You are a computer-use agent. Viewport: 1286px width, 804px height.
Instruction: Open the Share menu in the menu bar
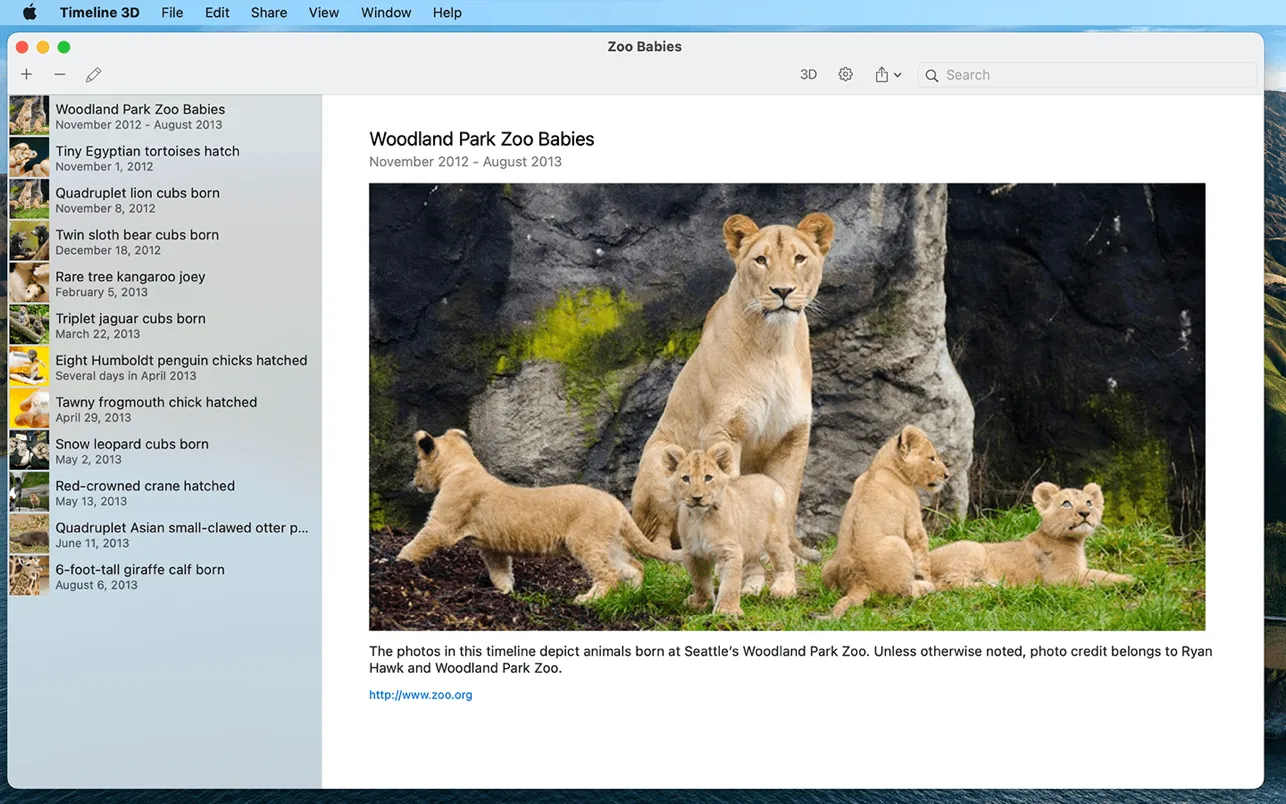click(268, 12)
